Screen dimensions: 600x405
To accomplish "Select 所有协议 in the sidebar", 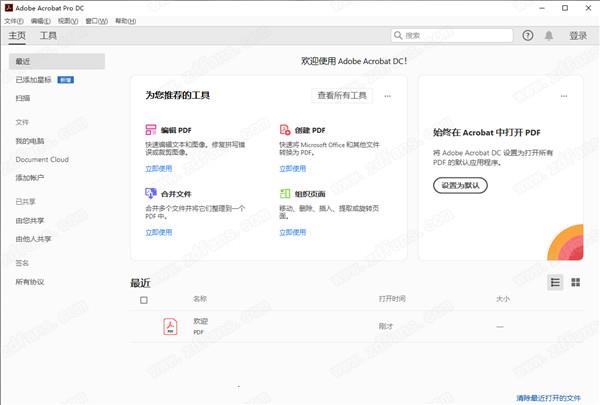I will [30, 282].
